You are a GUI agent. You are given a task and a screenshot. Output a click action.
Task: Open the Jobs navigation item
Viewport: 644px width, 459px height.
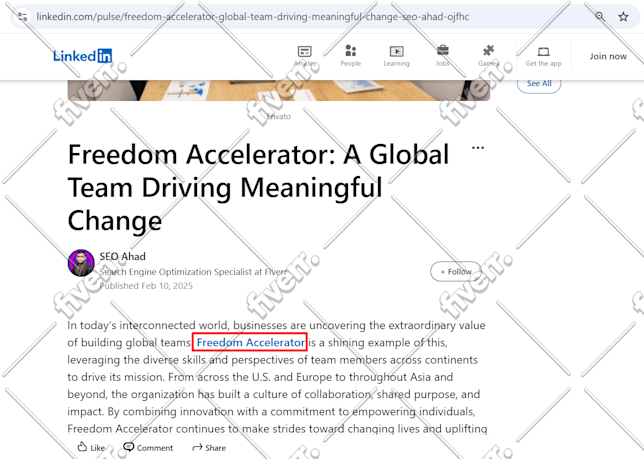pyautogui.click(x=442, y=56)
